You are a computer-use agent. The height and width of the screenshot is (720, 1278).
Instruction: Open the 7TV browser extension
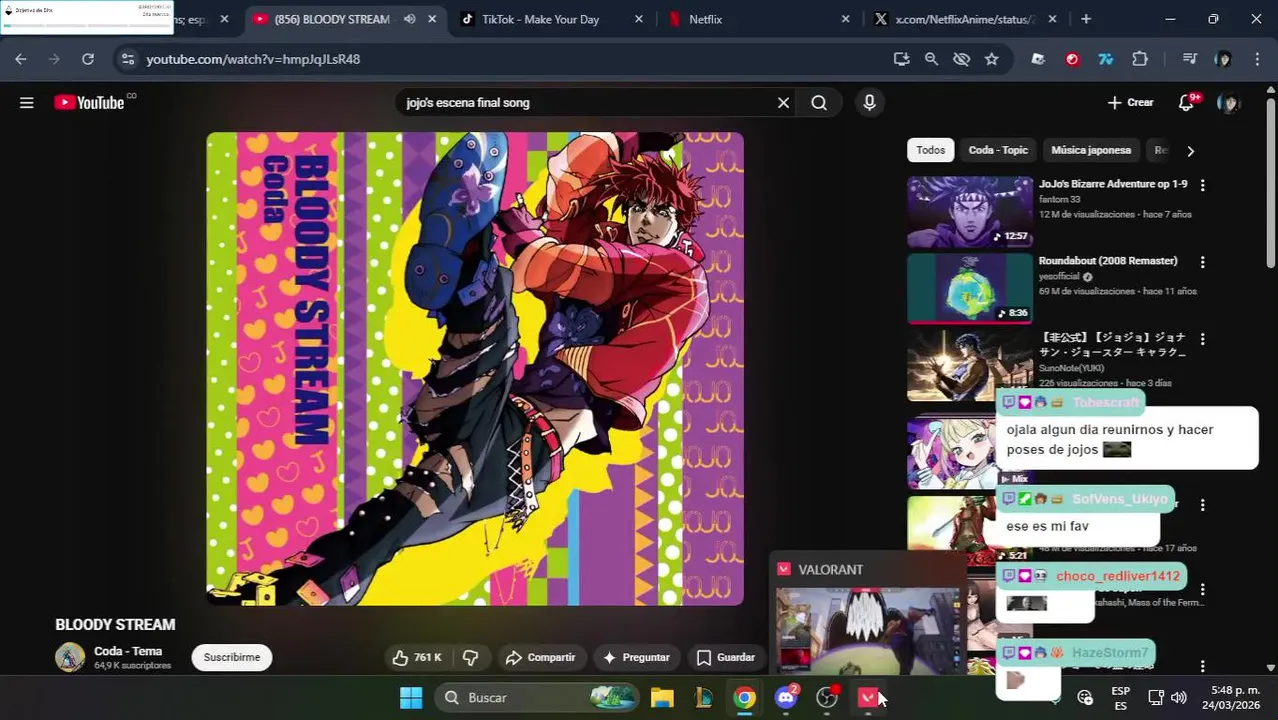1105,59
